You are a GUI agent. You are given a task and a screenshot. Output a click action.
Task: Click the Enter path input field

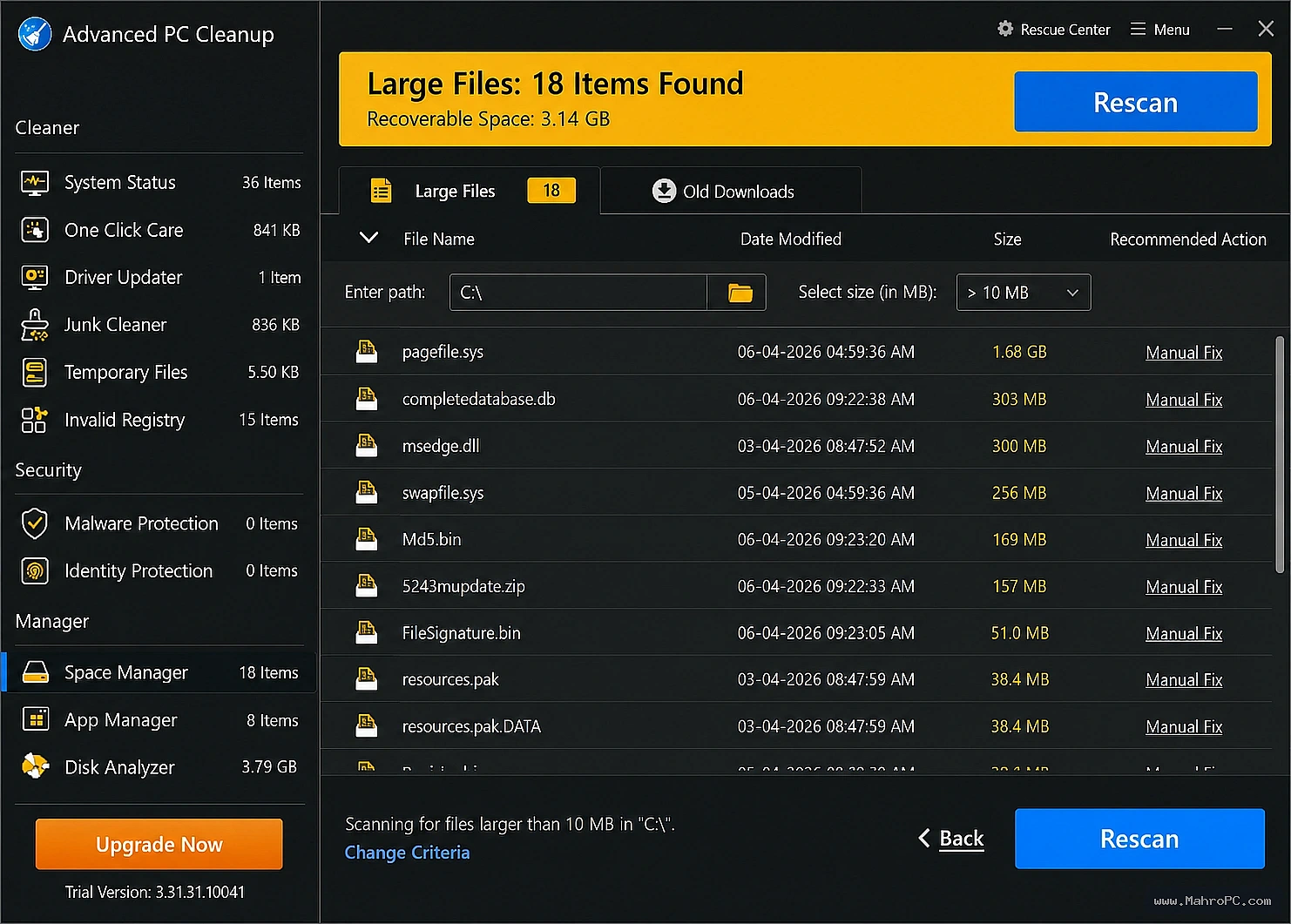tap(578, 293)
